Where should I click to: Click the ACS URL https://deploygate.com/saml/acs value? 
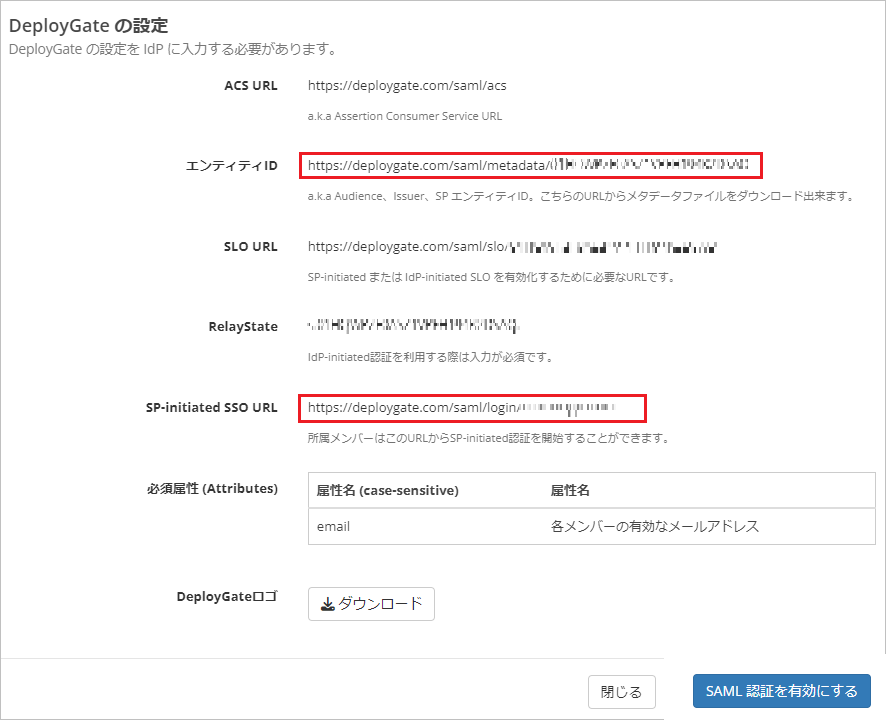[x=407, y=85]
